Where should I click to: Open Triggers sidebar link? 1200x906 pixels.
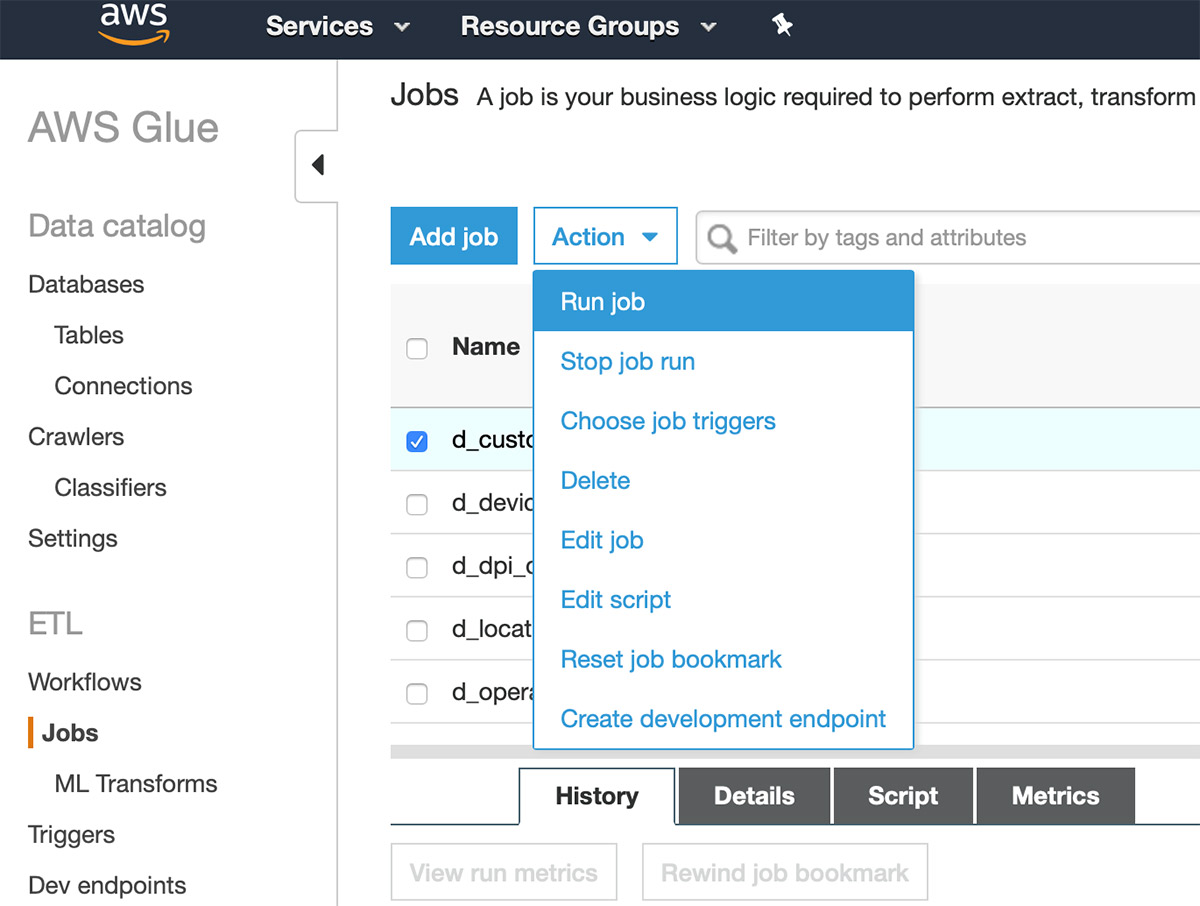click(x=71, y=836)
